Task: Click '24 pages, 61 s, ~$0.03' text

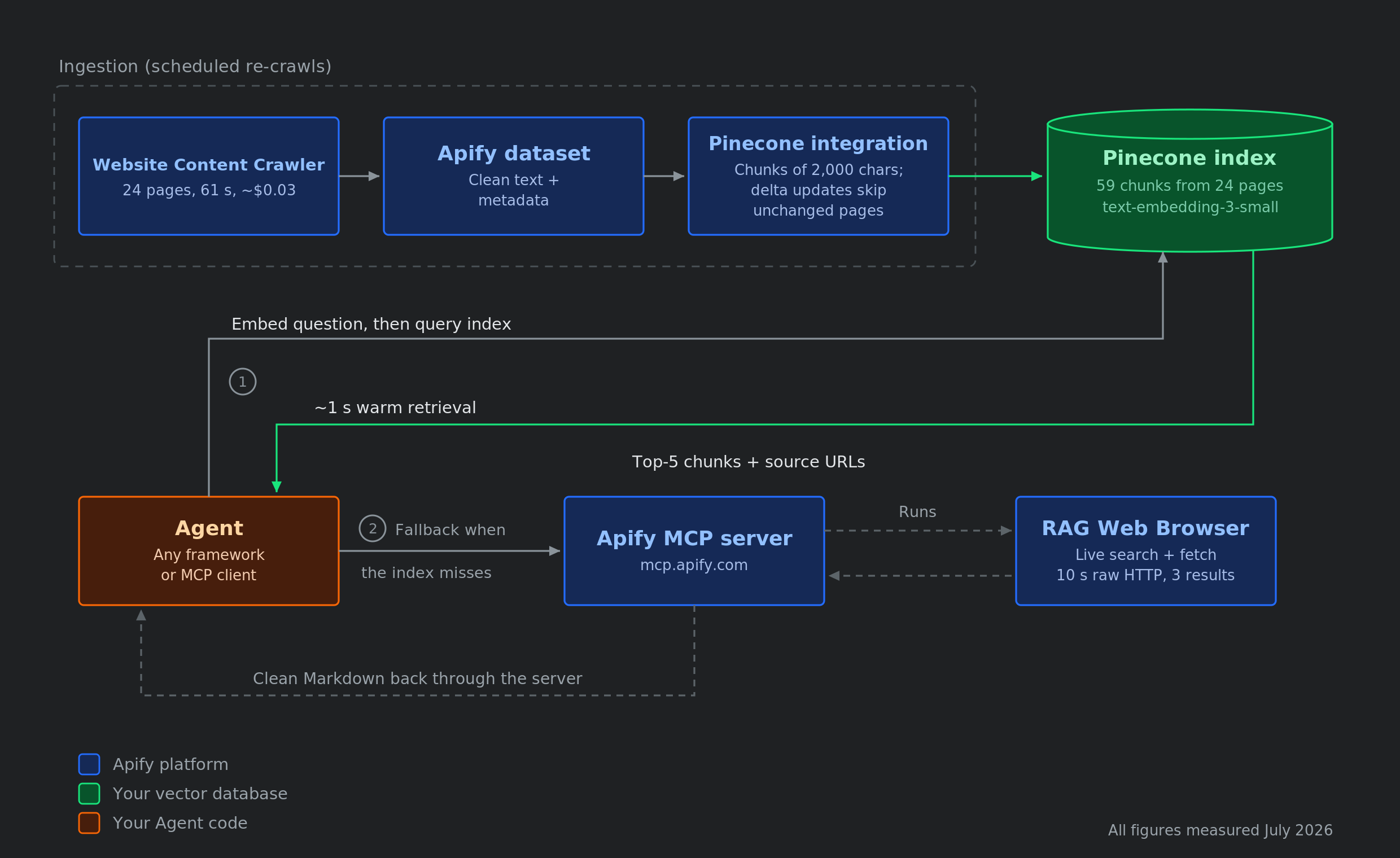Action: tap(209, 190)
